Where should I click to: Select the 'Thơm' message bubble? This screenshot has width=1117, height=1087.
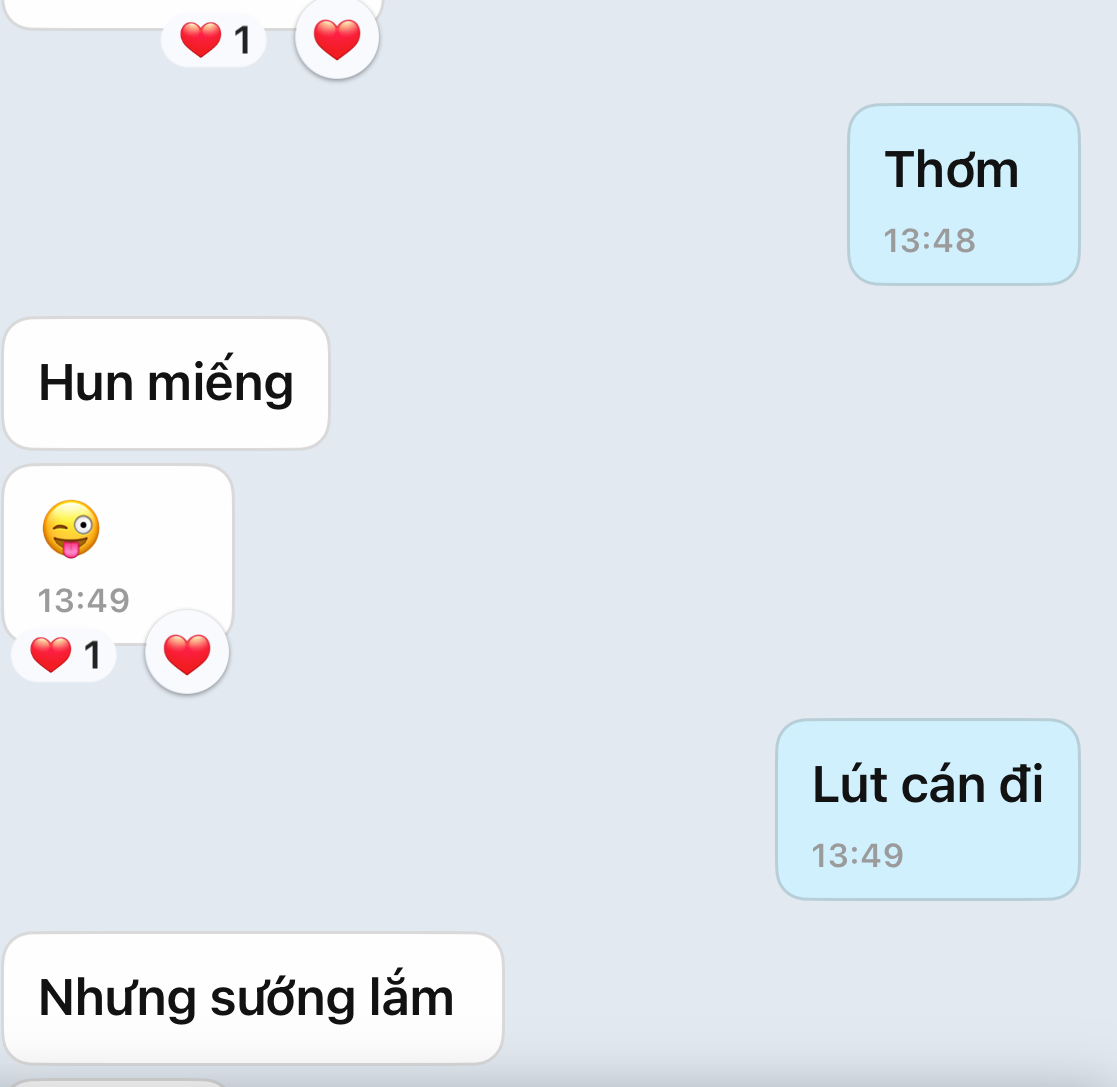click(x=964, y=194)
